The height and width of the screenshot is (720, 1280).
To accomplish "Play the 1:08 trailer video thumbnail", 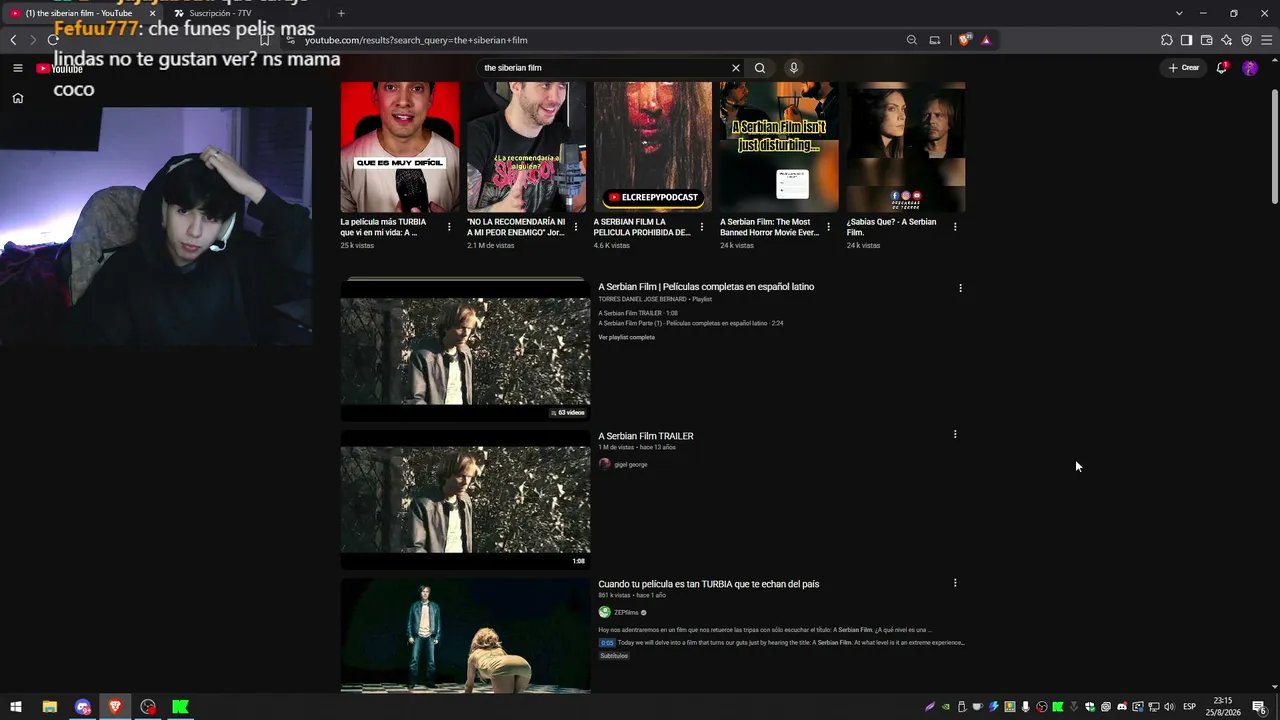I will coord(466,499).
